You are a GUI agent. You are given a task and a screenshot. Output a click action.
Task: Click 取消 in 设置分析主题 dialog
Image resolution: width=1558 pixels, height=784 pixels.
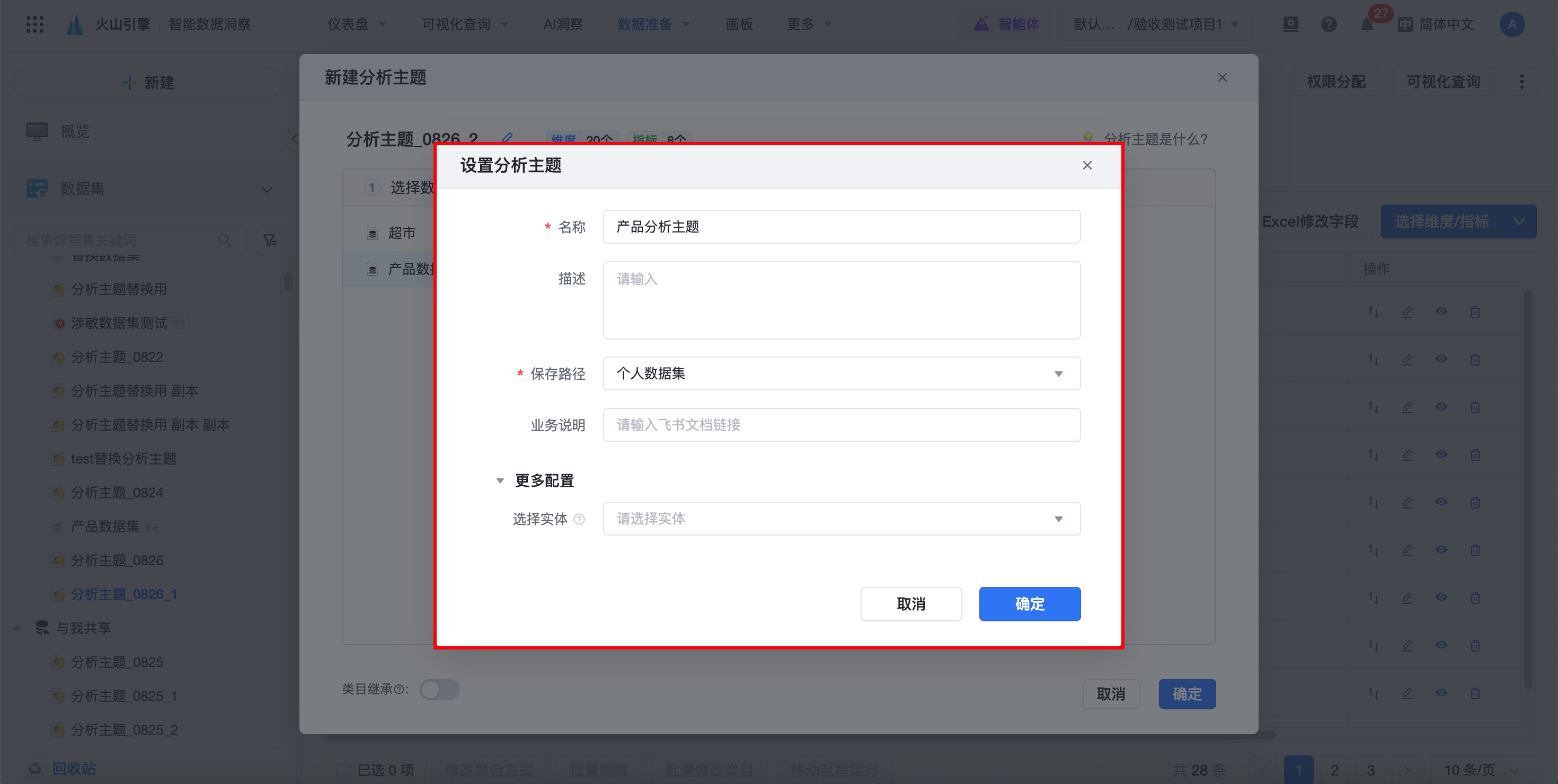point(911,603)
